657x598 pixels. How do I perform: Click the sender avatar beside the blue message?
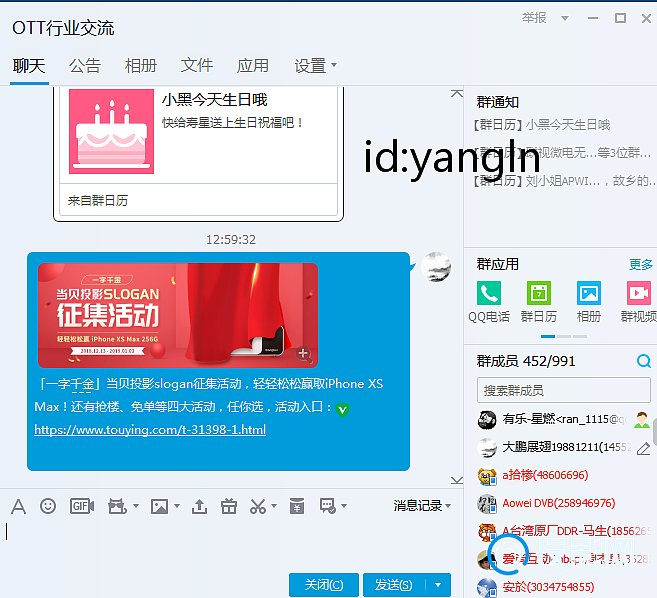[436, 267]
